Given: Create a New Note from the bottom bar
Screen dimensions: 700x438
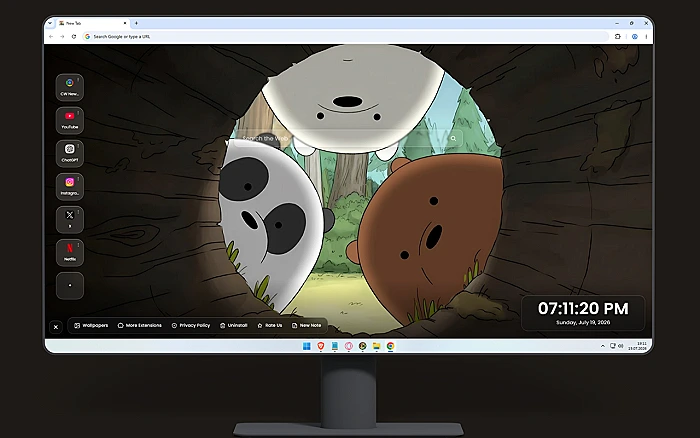Looking at the screenshot, I should click(307, 325).
